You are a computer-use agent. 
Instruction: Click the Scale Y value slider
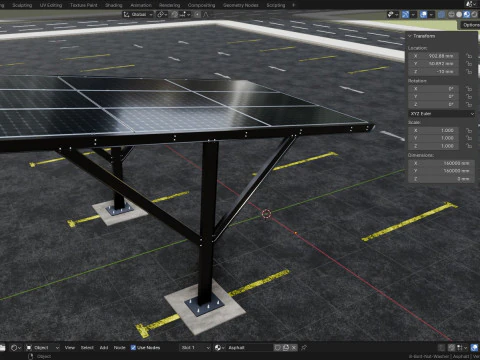click(434, 138)
